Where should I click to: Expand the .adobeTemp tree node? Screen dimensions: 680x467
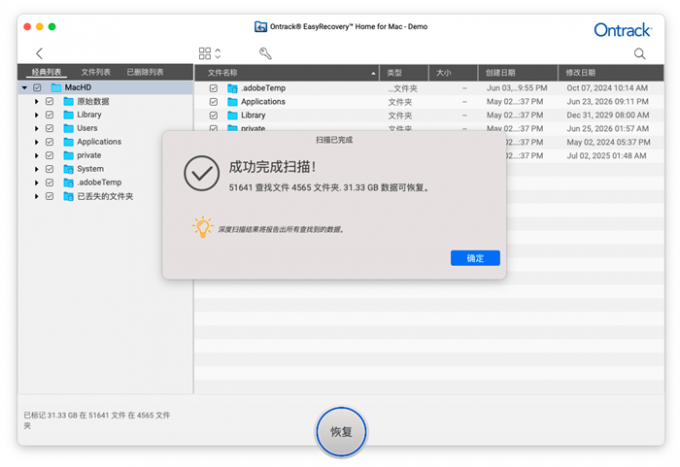[x=36, y=183]
